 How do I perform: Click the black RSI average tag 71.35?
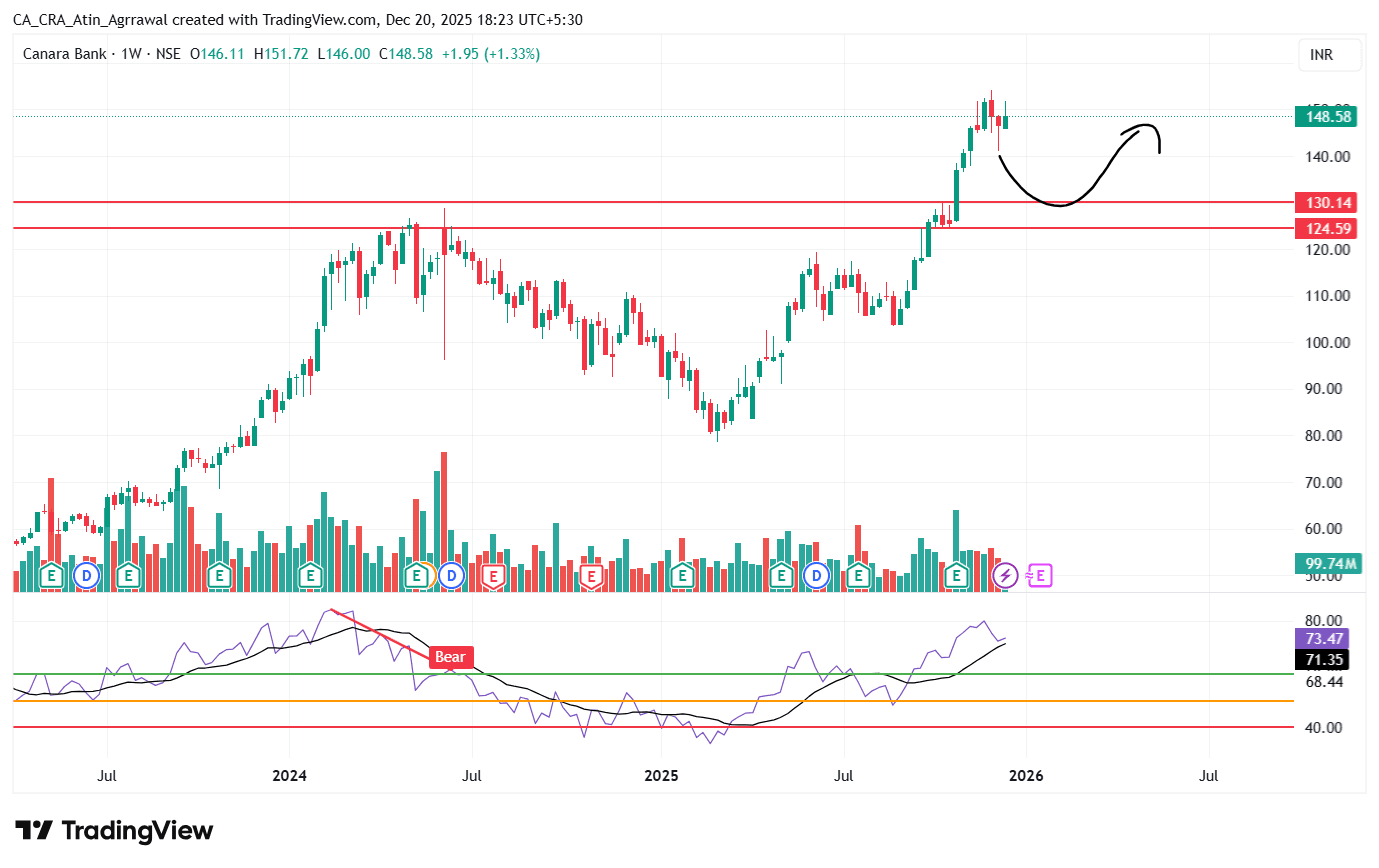pos(1323,659)
